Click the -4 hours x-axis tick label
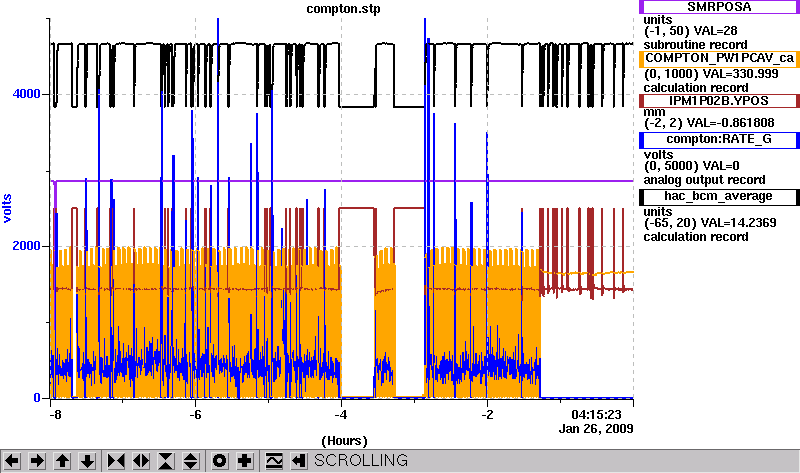 341,414
